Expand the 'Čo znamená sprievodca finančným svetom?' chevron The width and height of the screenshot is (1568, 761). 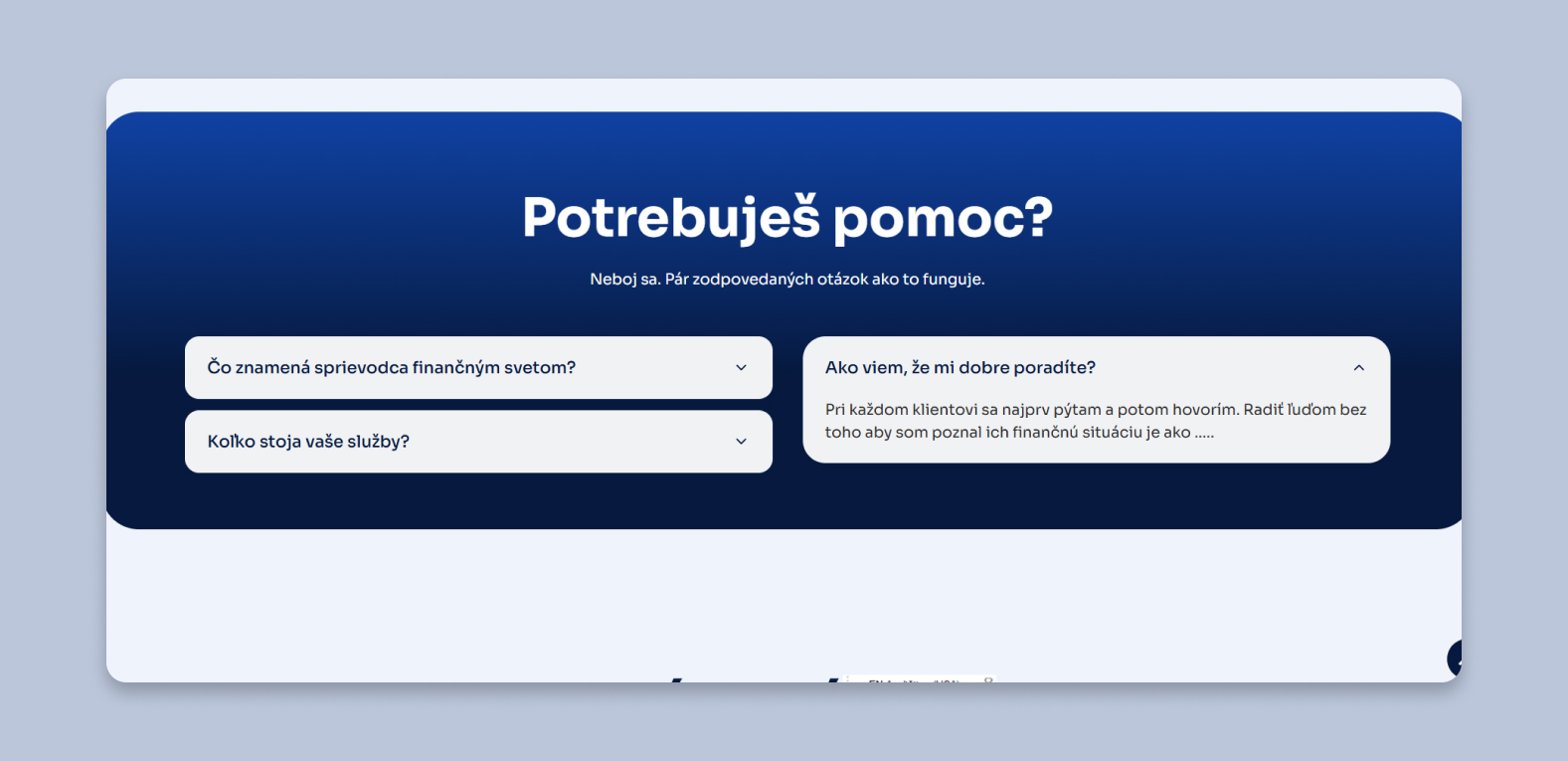pos(741,368)
